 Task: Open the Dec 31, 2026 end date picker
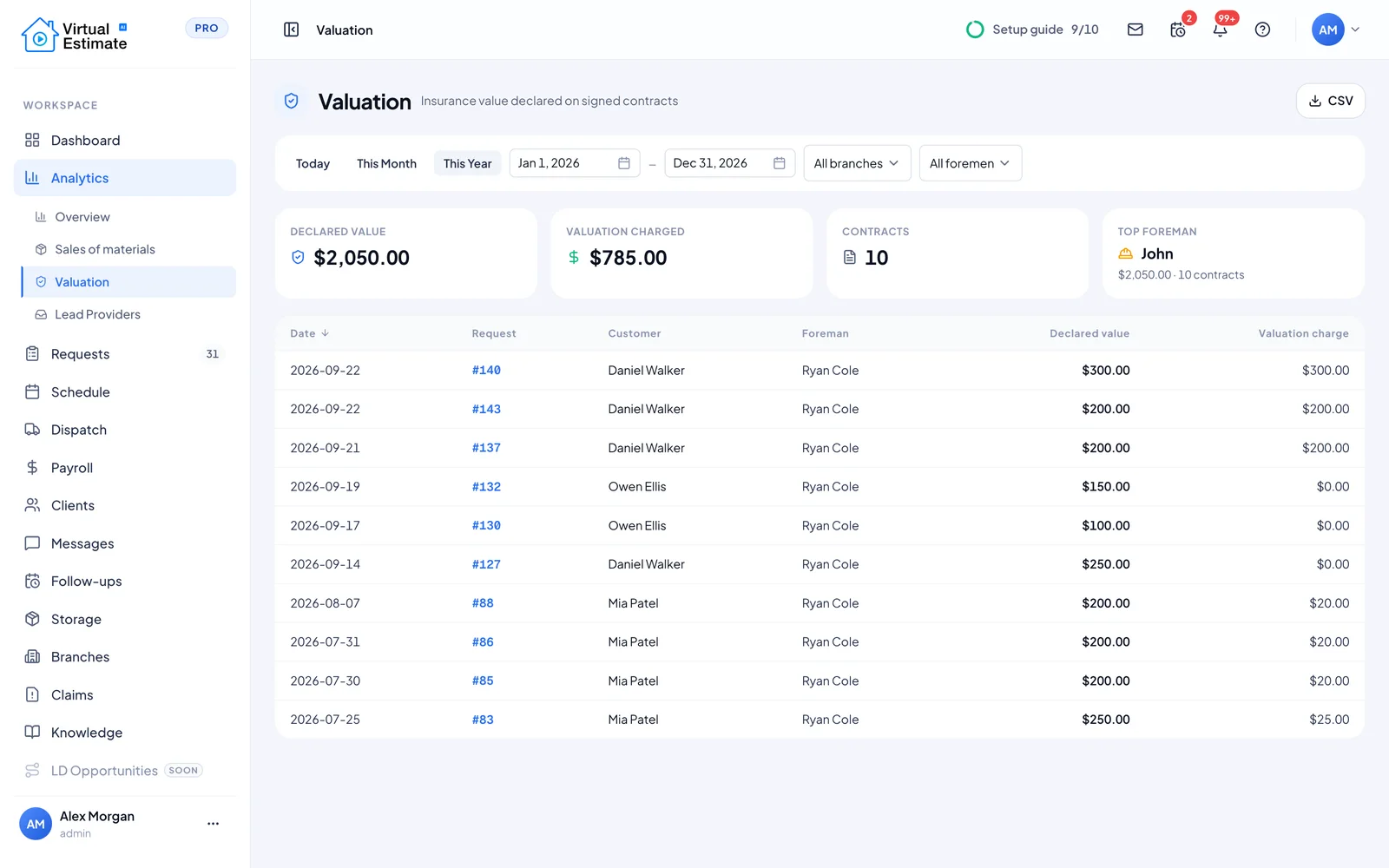click(x=729, y=163)
